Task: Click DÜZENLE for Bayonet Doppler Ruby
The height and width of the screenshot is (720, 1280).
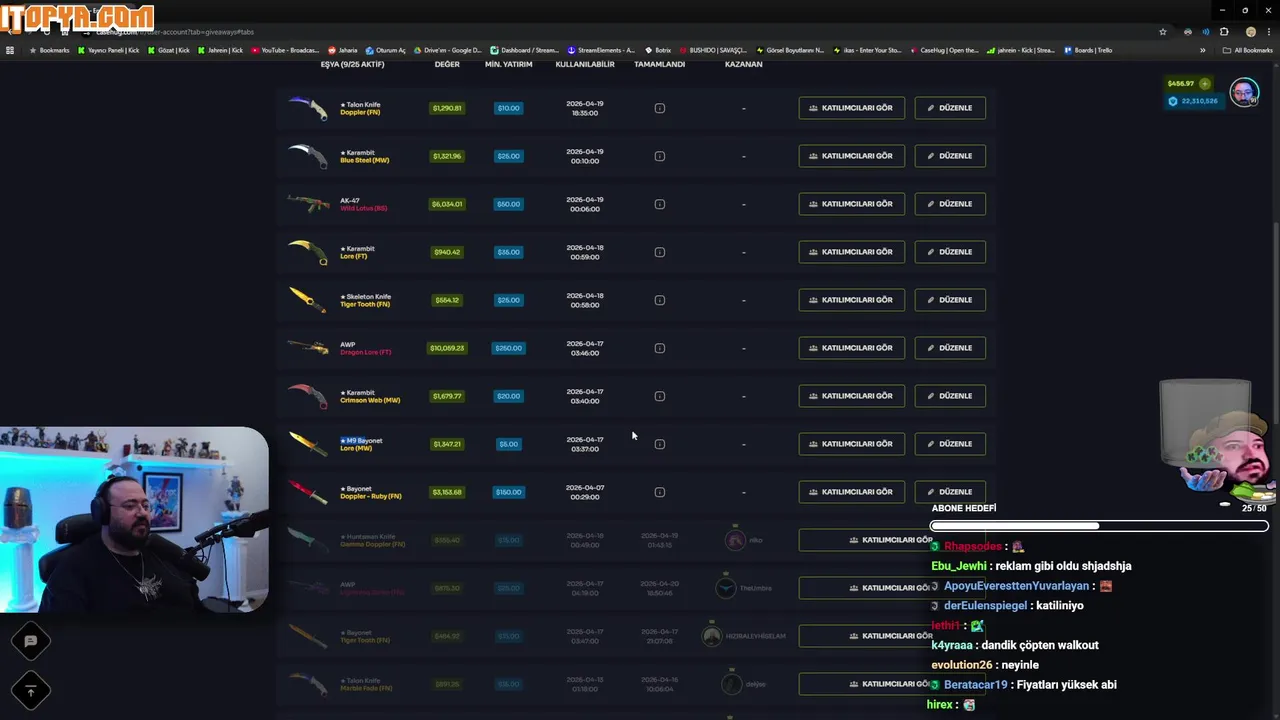Action: tap(950, 492)
